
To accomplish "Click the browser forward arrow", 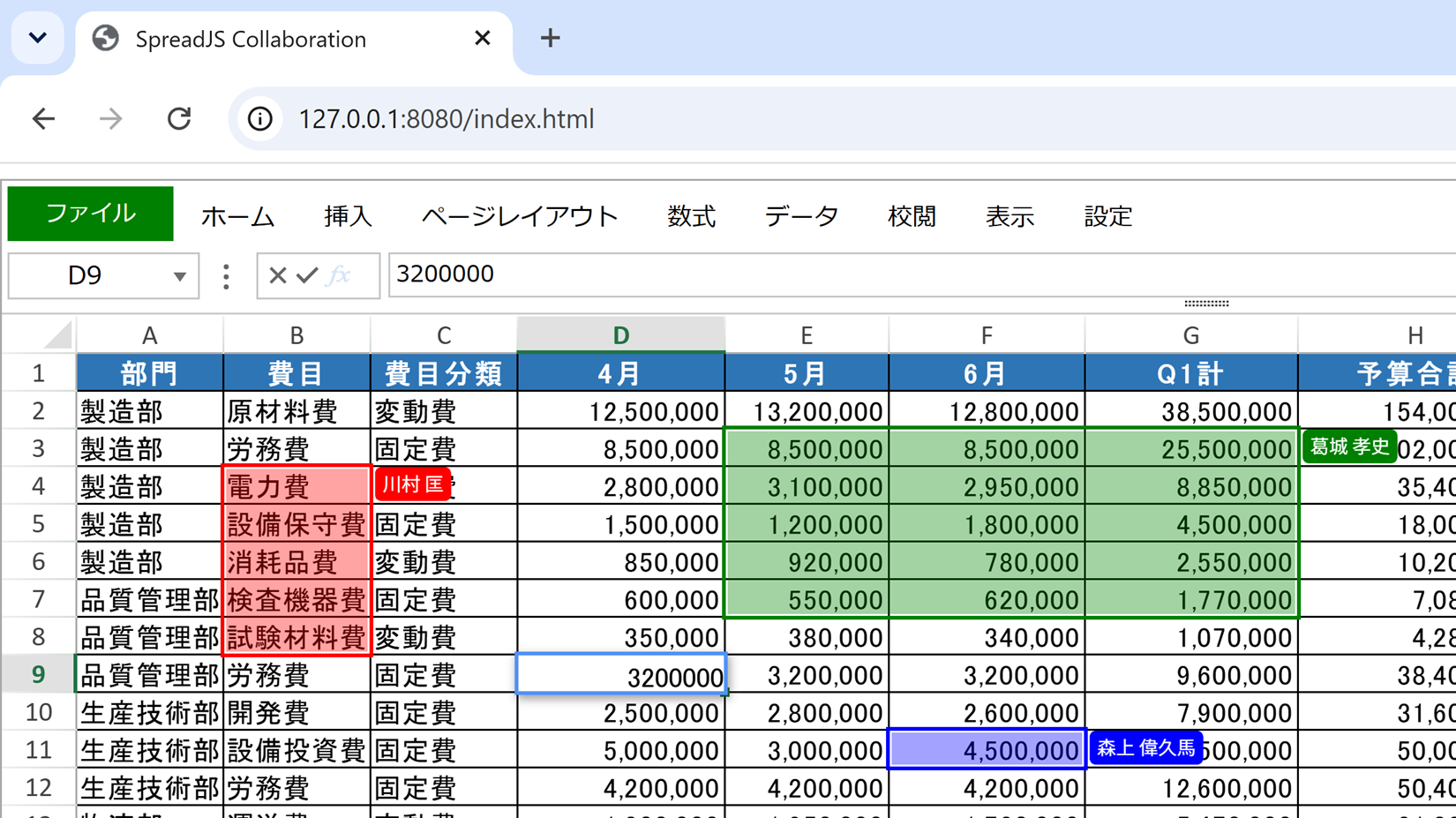I will click(x=110, y=118).
